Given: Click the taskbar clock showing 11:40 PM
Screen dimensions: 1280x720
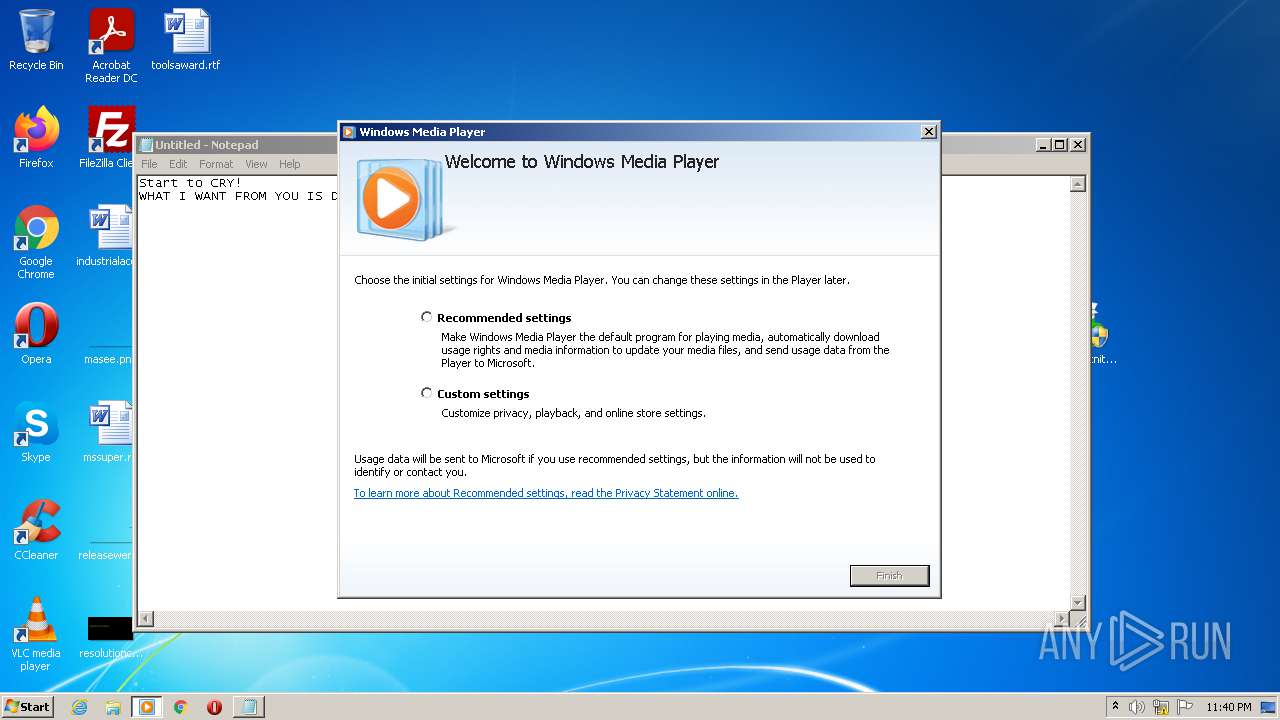Looking at the screenshot, I should [x=1228, y=707].
